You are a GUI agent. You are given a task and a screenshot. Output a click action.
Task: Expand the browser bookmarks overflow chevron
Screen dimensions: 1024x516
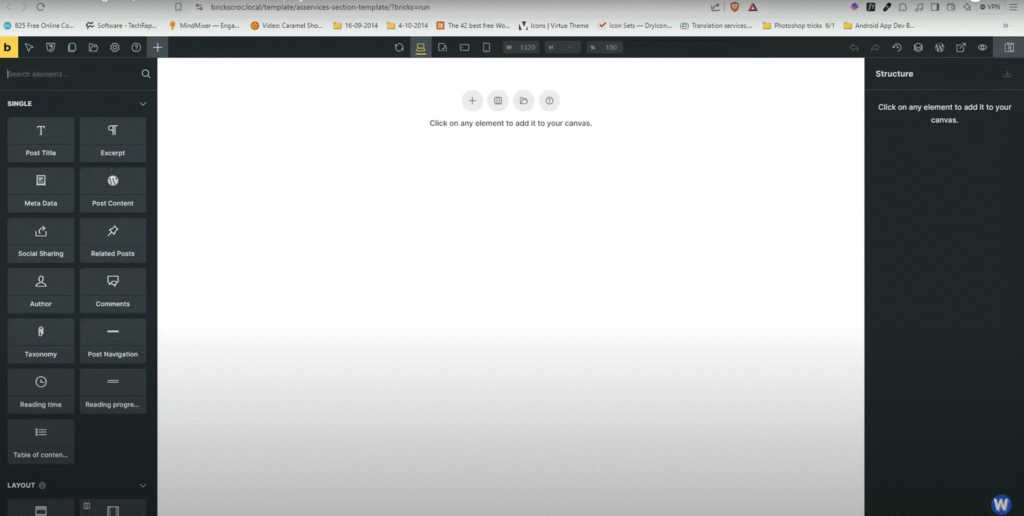coord(1005,25)
